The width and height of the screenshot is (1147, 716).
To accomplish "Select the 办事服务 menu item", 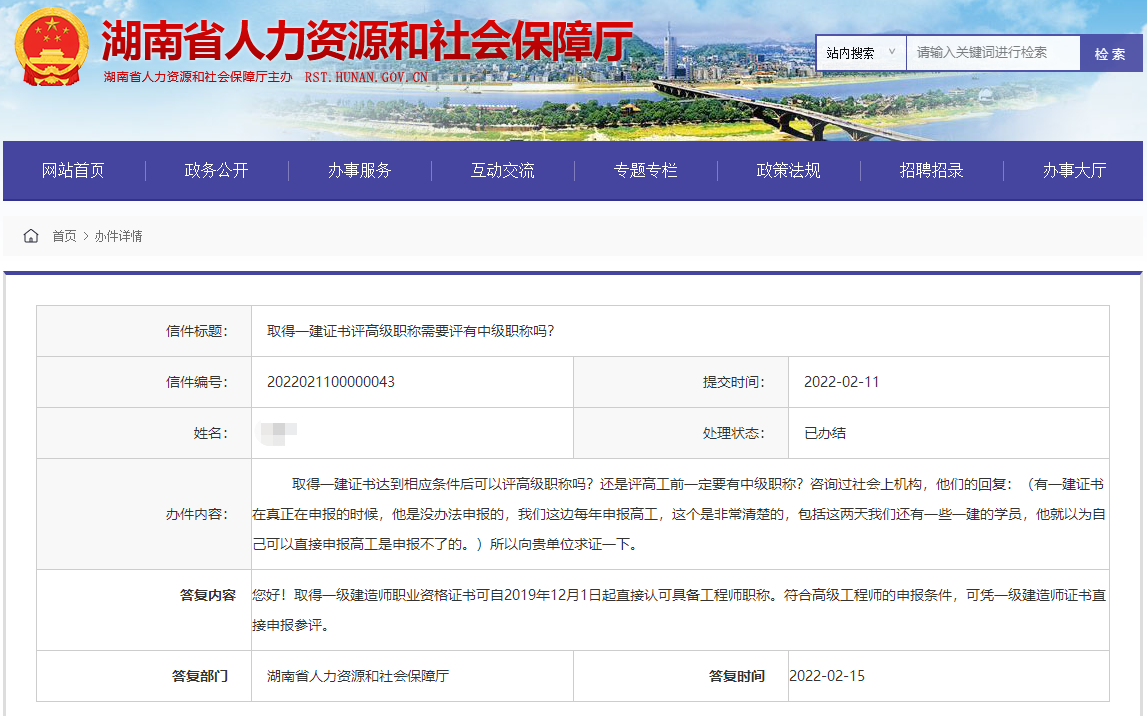I will coord(358,170).
